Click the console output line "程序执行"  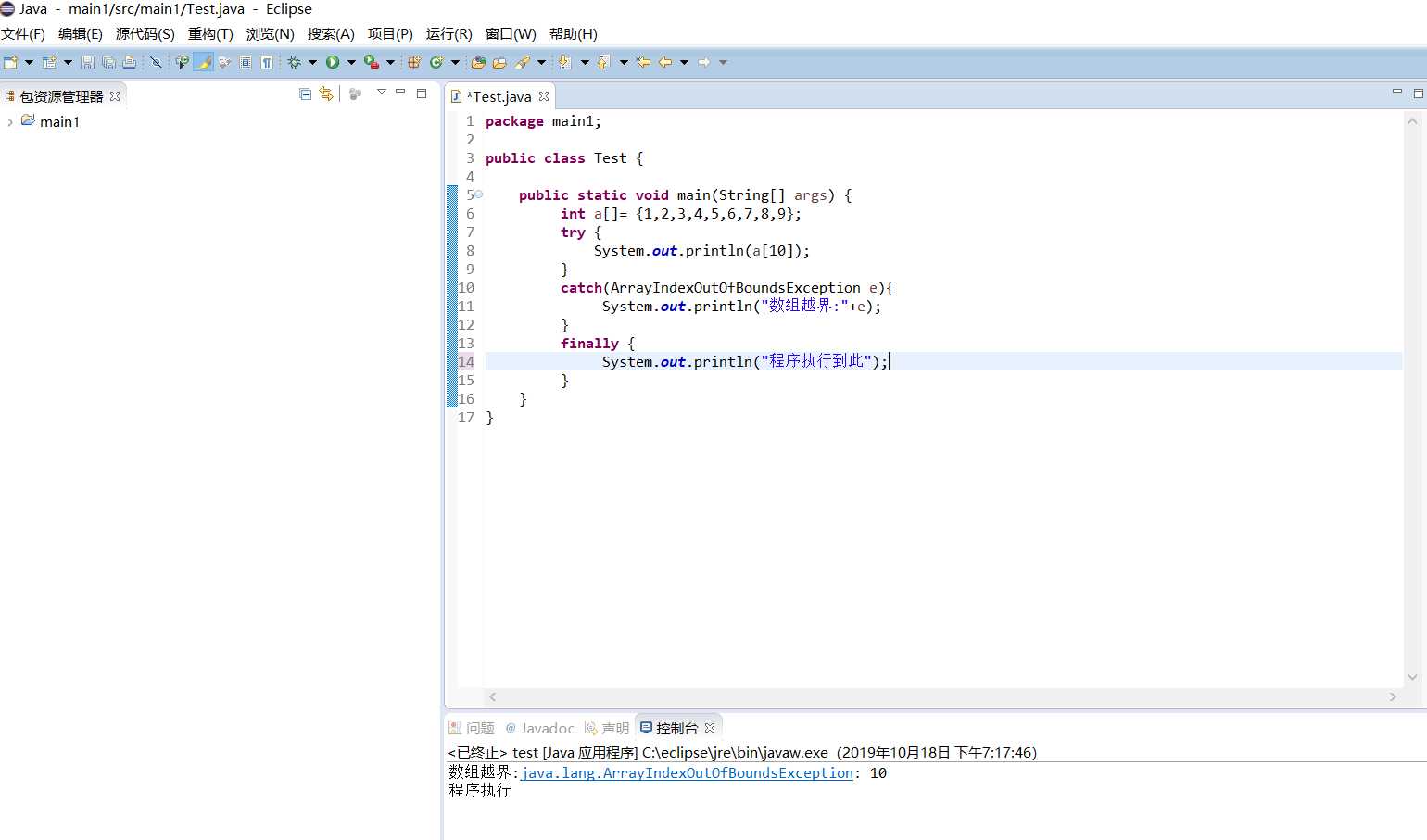coord(480,790)
